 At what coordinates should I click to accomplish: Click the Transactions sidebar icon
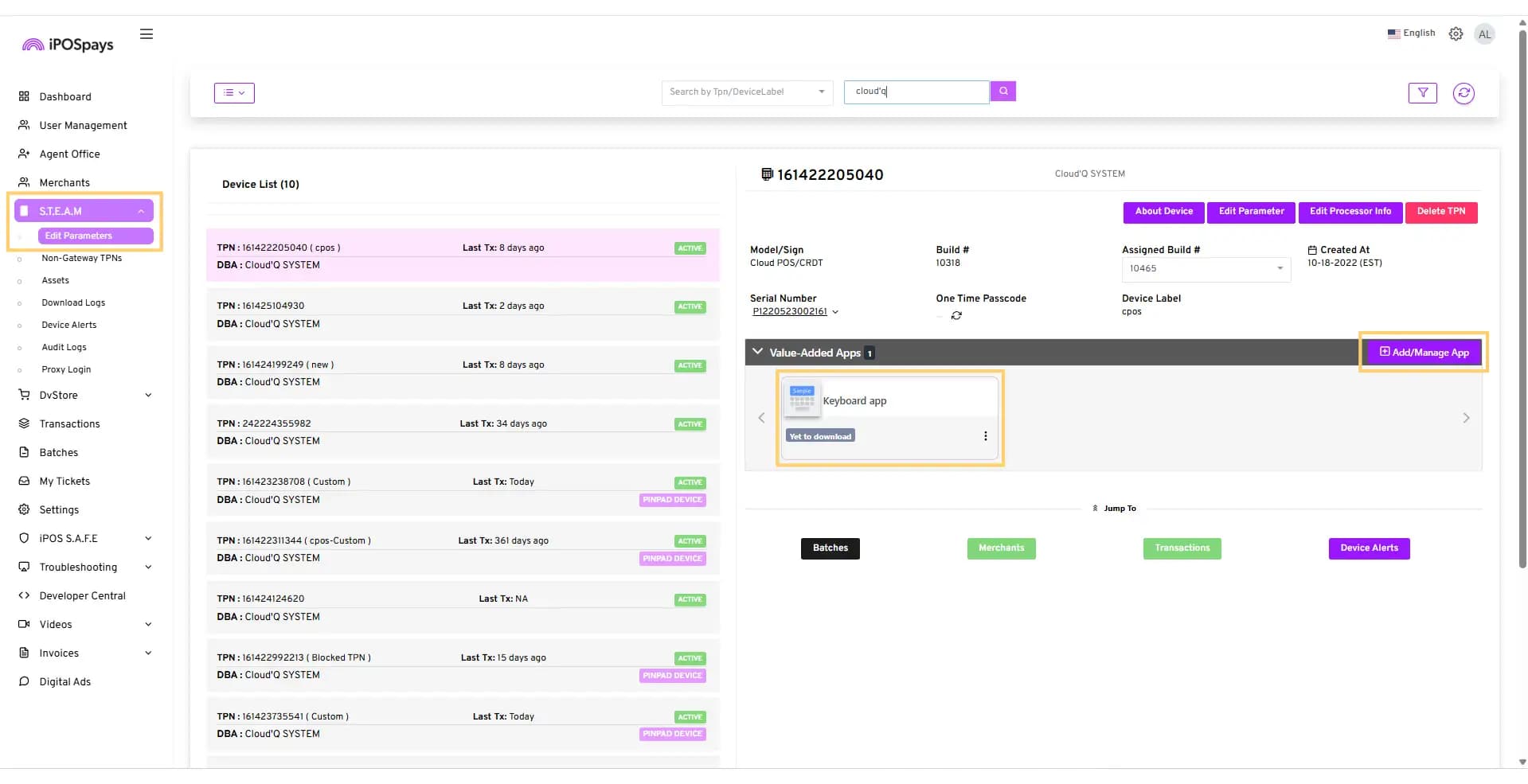coord(24,423)
